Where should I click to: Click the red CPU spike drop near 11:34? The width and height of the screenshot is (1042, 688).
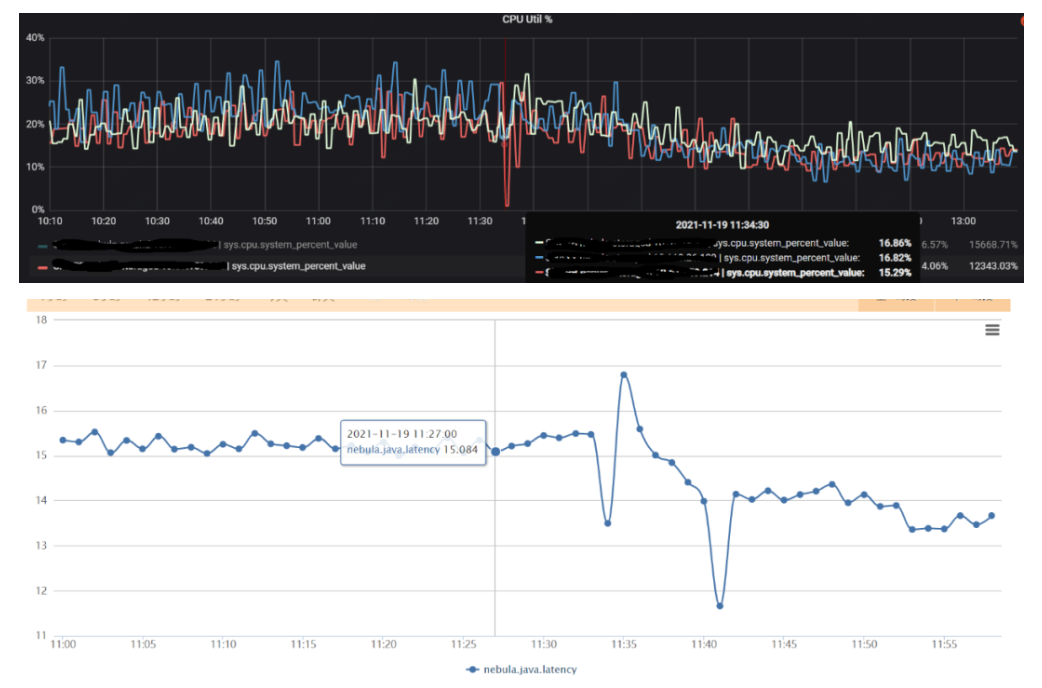click(507, 203)
